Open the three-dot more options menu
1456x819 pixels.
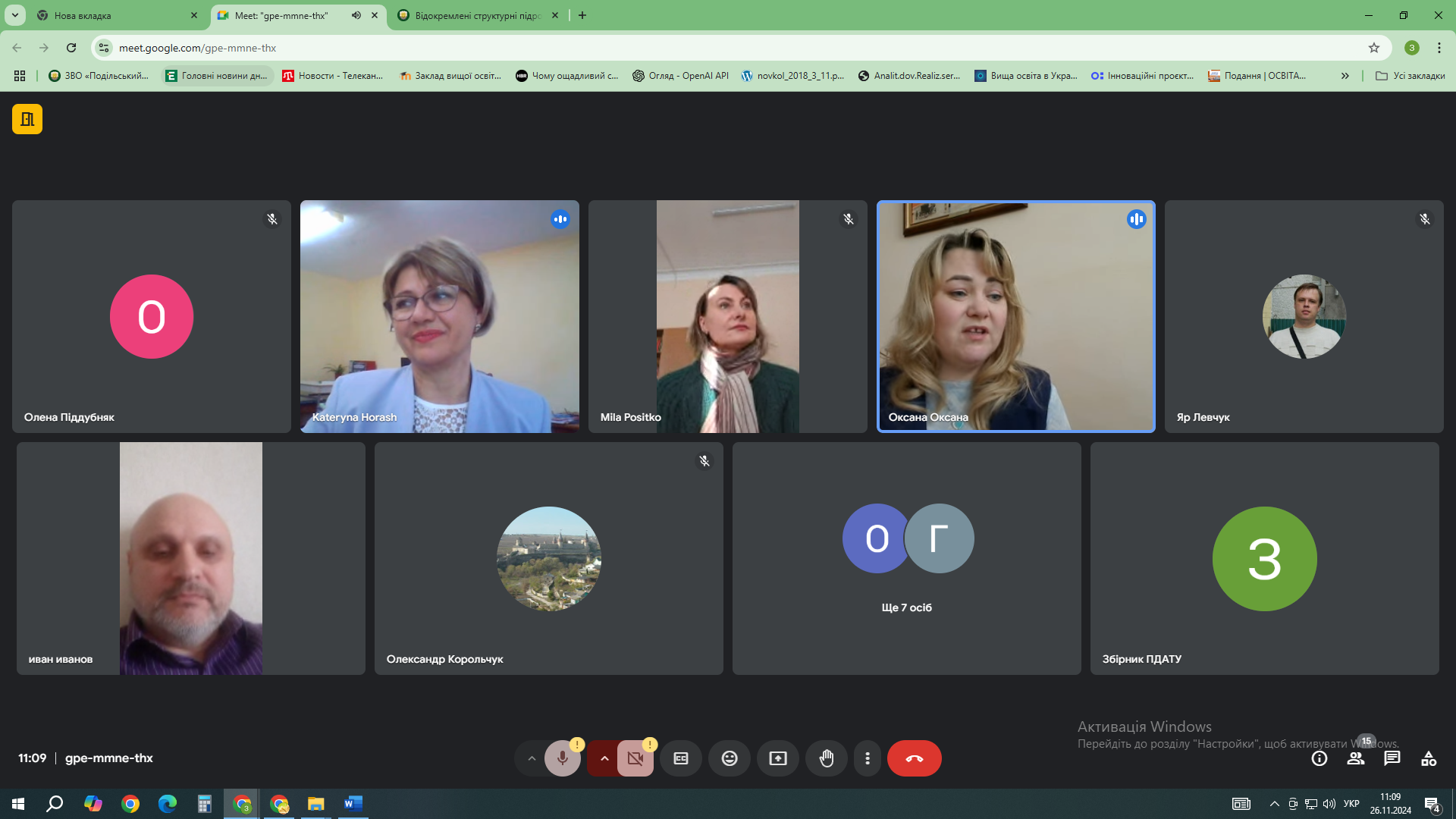click(868, 758)
